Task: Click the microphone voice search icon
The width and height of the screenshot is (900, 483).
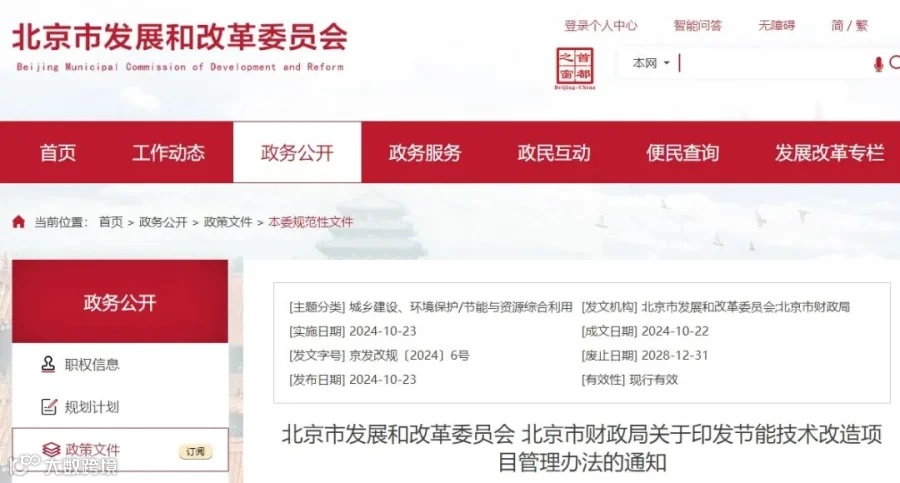Action: 878,64
